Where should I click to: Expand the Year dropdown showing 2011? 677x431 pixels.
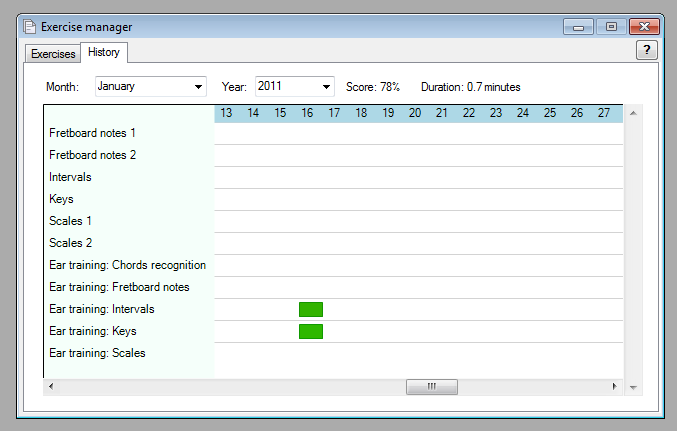click(x=294, y=87)
